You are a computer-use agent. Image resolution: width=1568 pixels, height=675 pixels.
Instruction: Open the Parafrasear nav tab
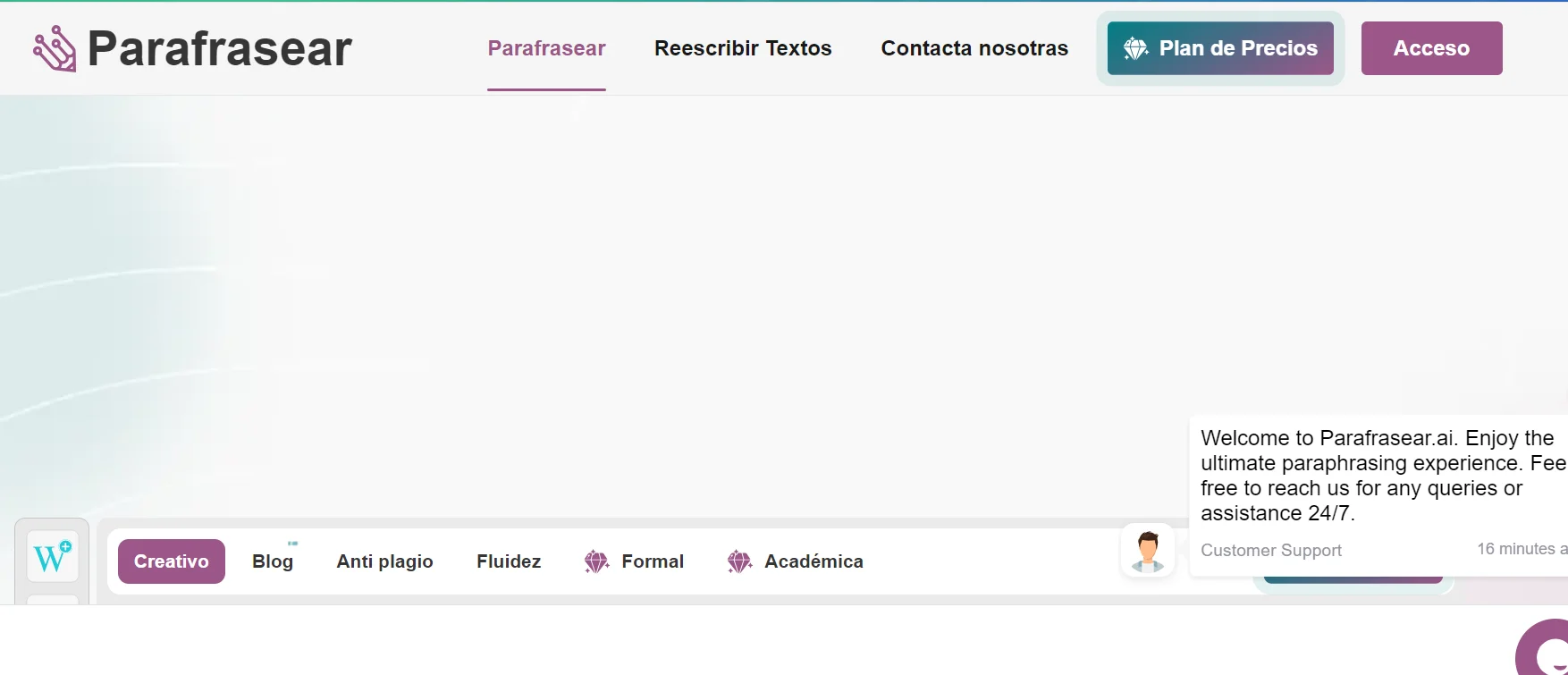(546, 48)
